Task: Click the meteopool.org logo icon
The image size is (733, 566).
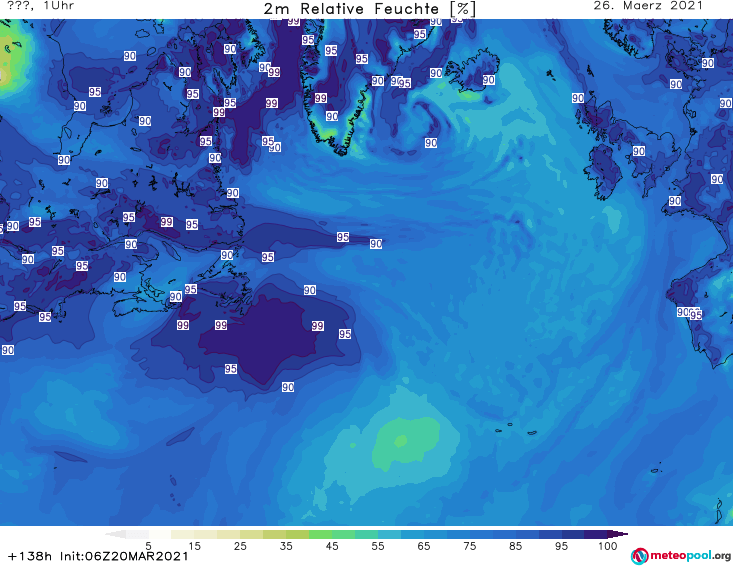Action: (639, 556)
